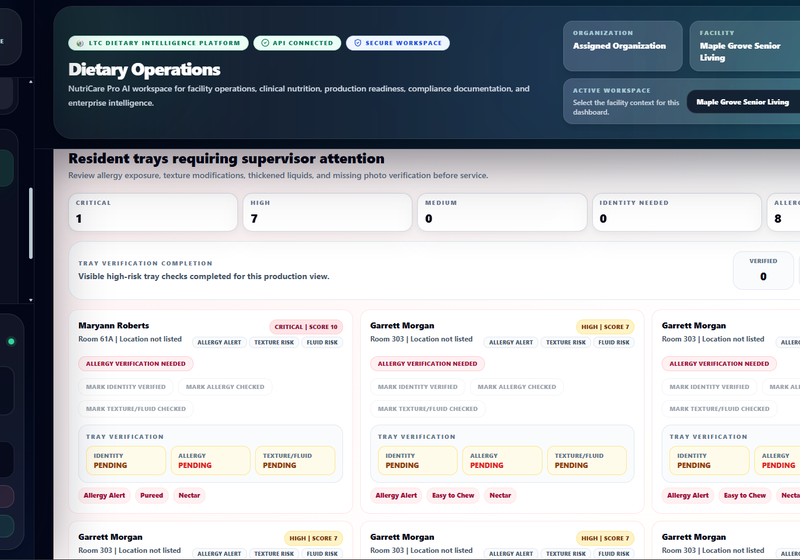Click the Verified count tile

point(763,270)
